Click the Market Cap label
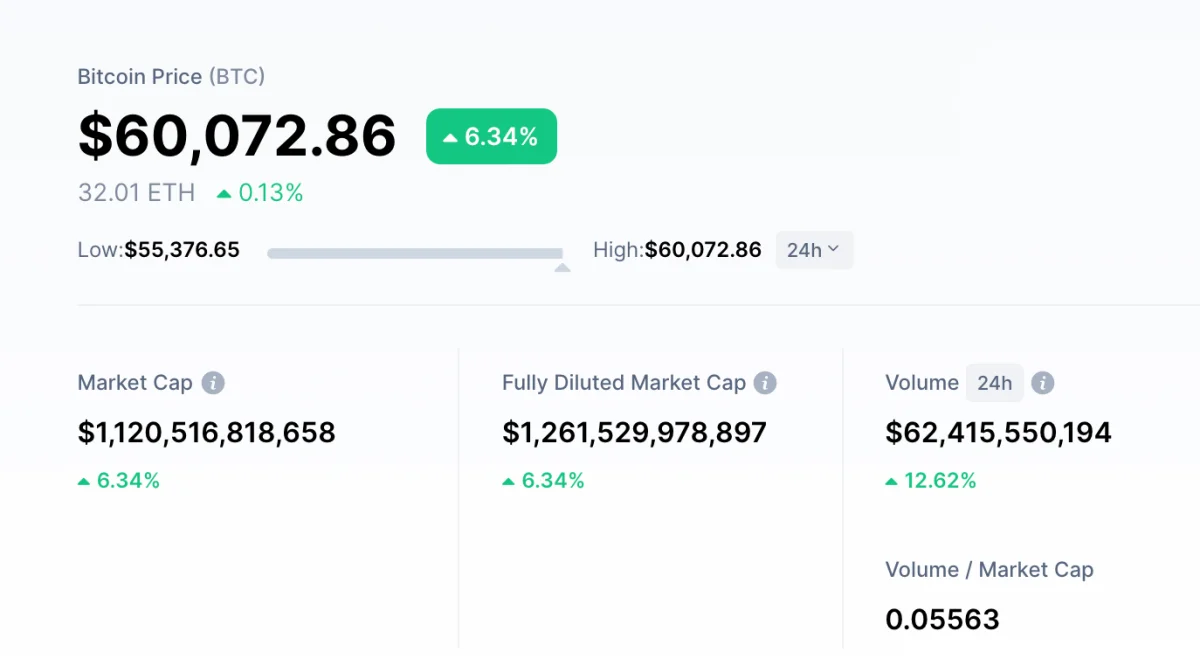Viewport: 1200px width, 666px height. coord(135,383)
